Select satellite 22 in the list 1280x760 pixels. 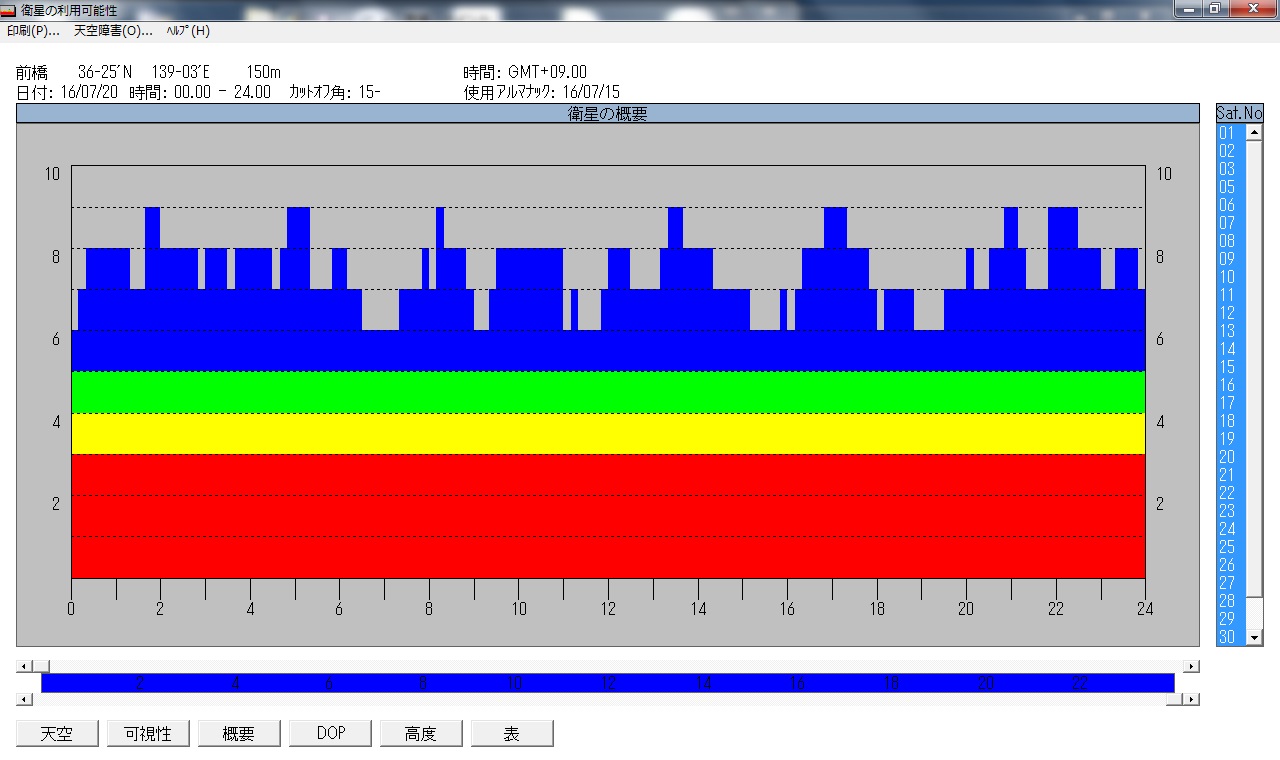pyautogui.click(x=1230, y=493)
